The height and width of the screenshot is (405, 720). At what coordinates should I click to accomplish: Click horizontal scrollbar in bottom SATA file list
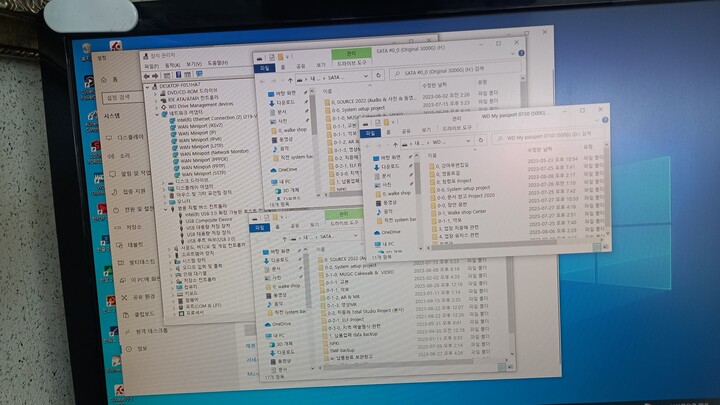pos(399,363)
